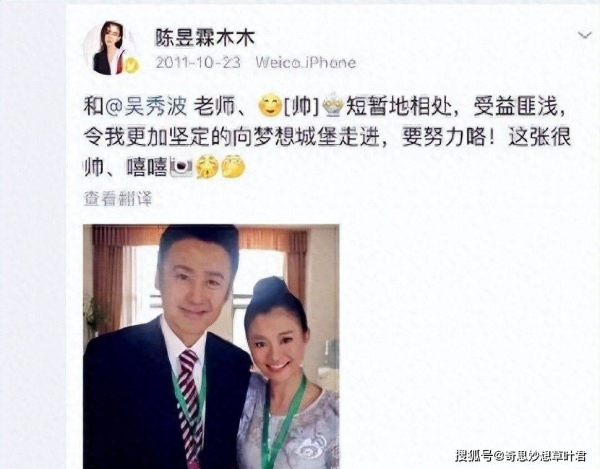Open the post author's profile avatar

[x=109, y=47]
